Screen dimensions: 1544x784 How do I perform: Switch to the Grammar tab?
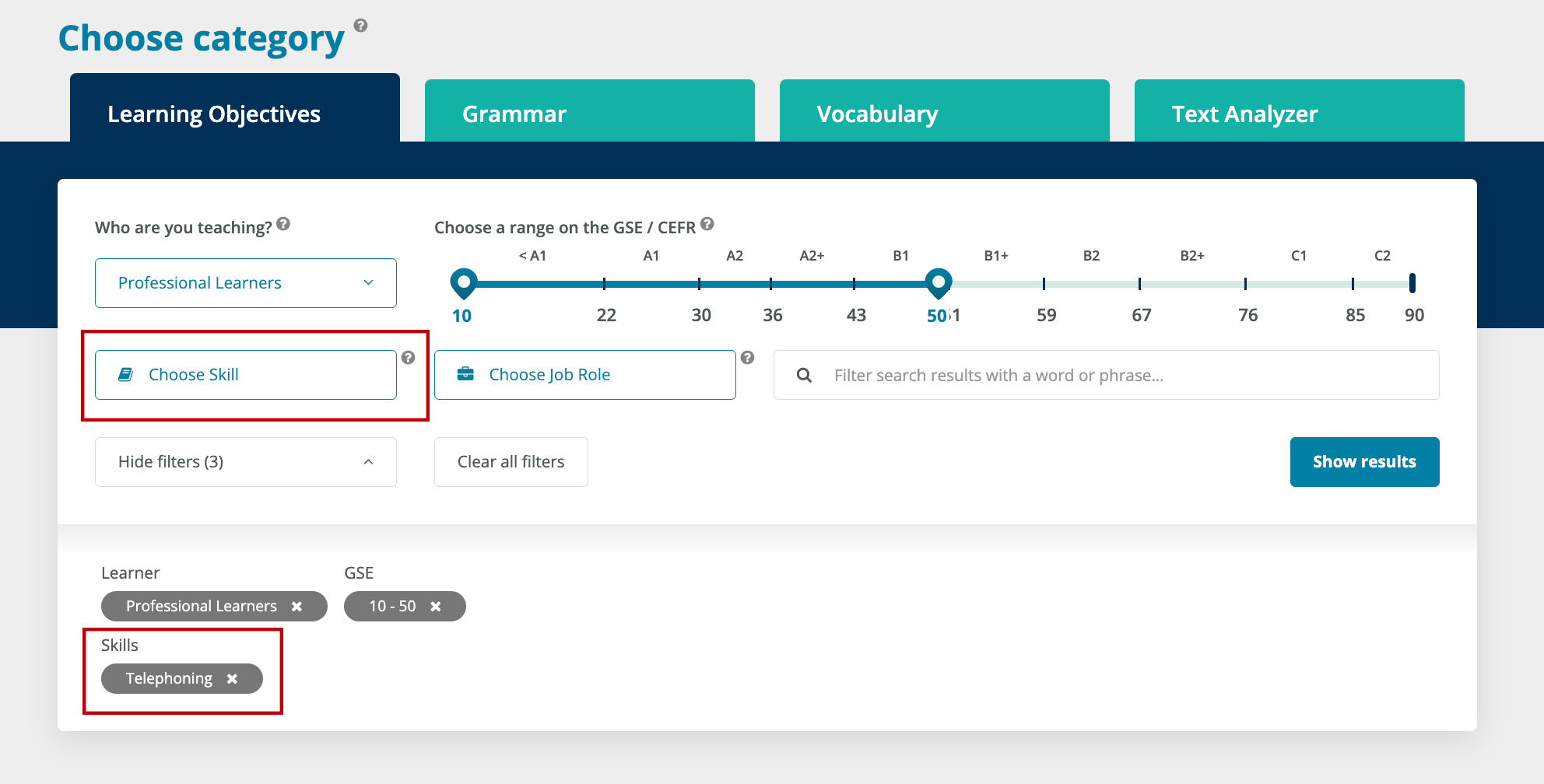[589, 114]
